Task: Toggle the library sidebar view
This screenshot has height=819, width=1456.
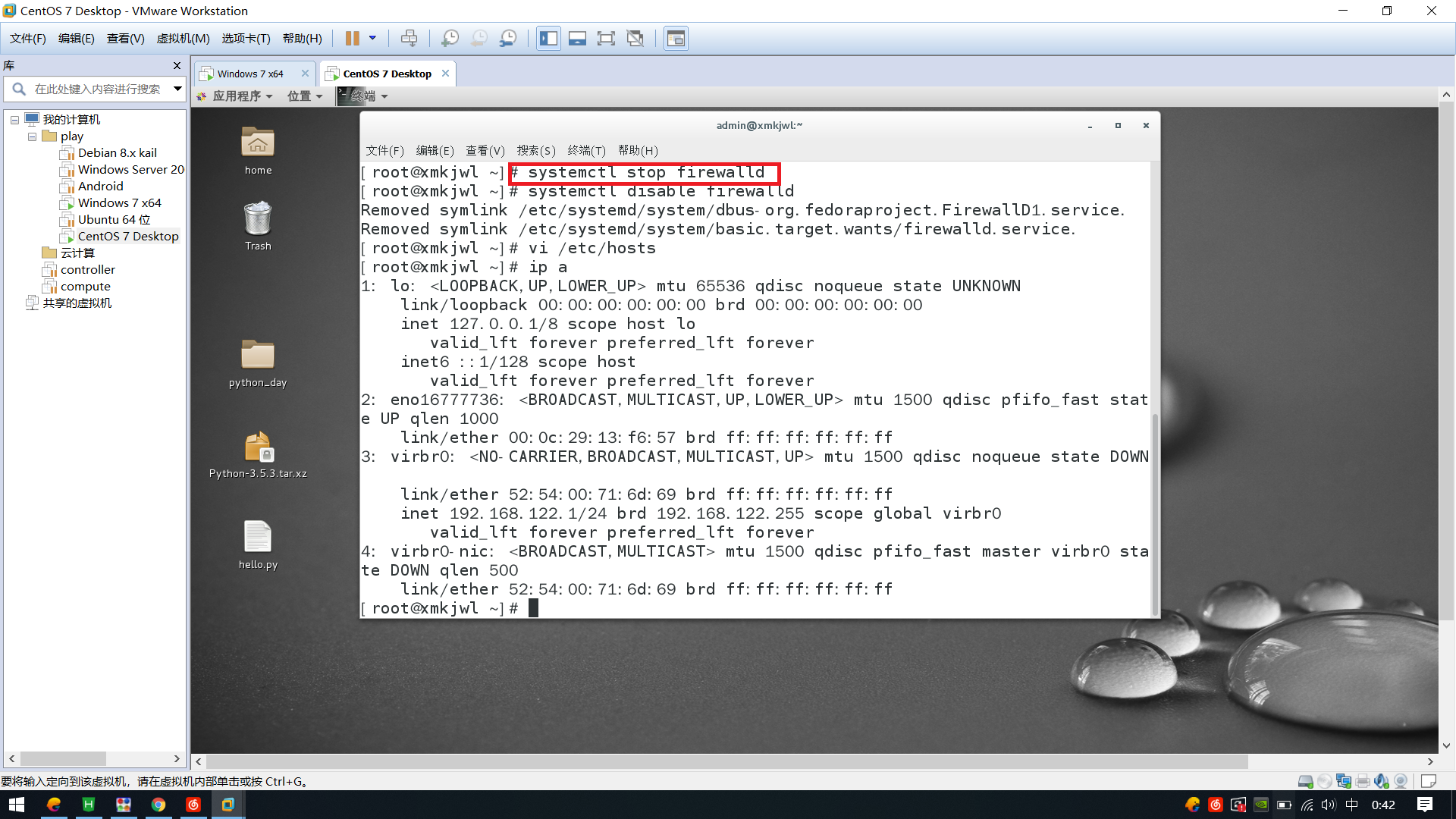Action: tap(548, 39)
